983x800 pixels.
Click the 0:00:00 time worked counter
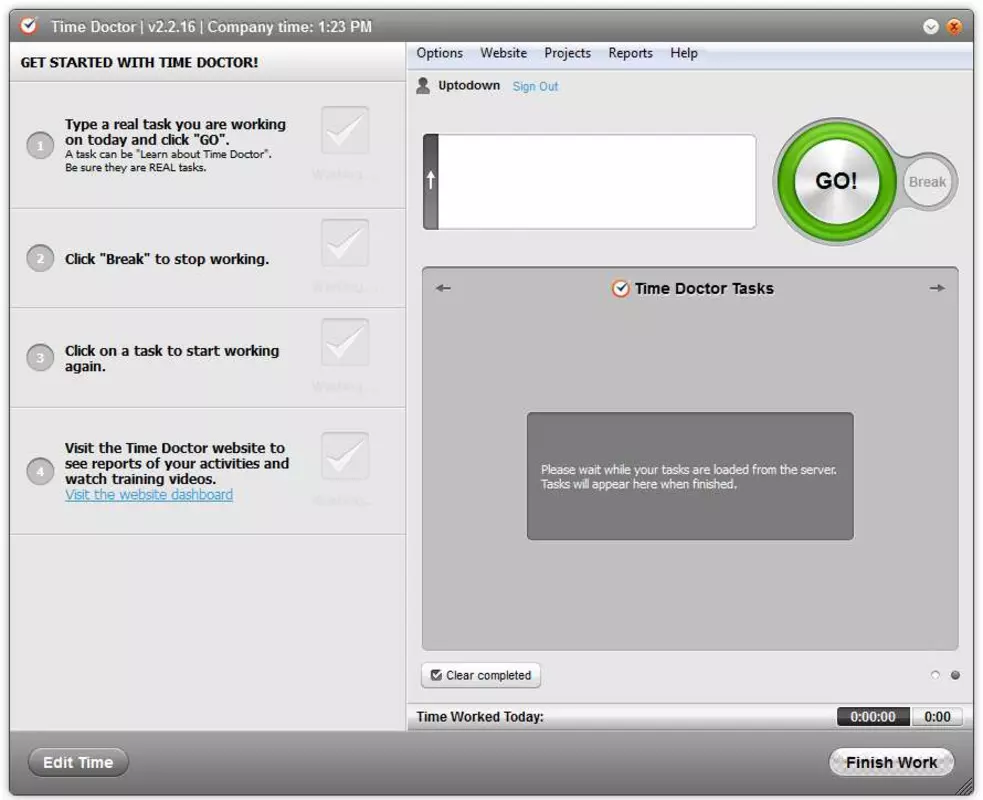pyautogui.click(x=873, y=717)
